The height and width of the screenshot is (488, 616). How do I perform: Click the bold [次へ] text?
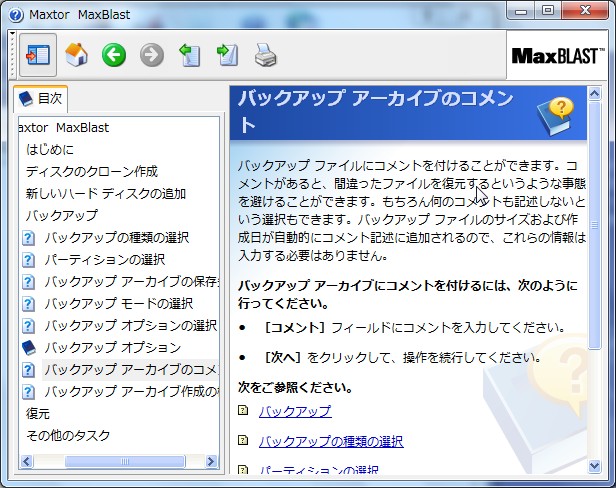pos(283,357)
